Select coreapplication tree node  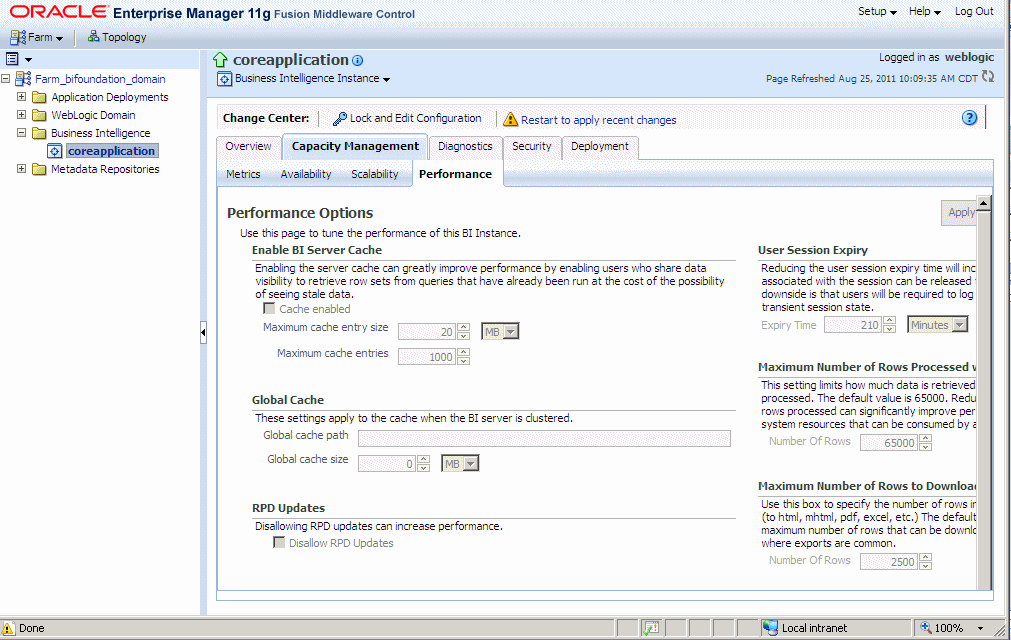pos(112,151)
